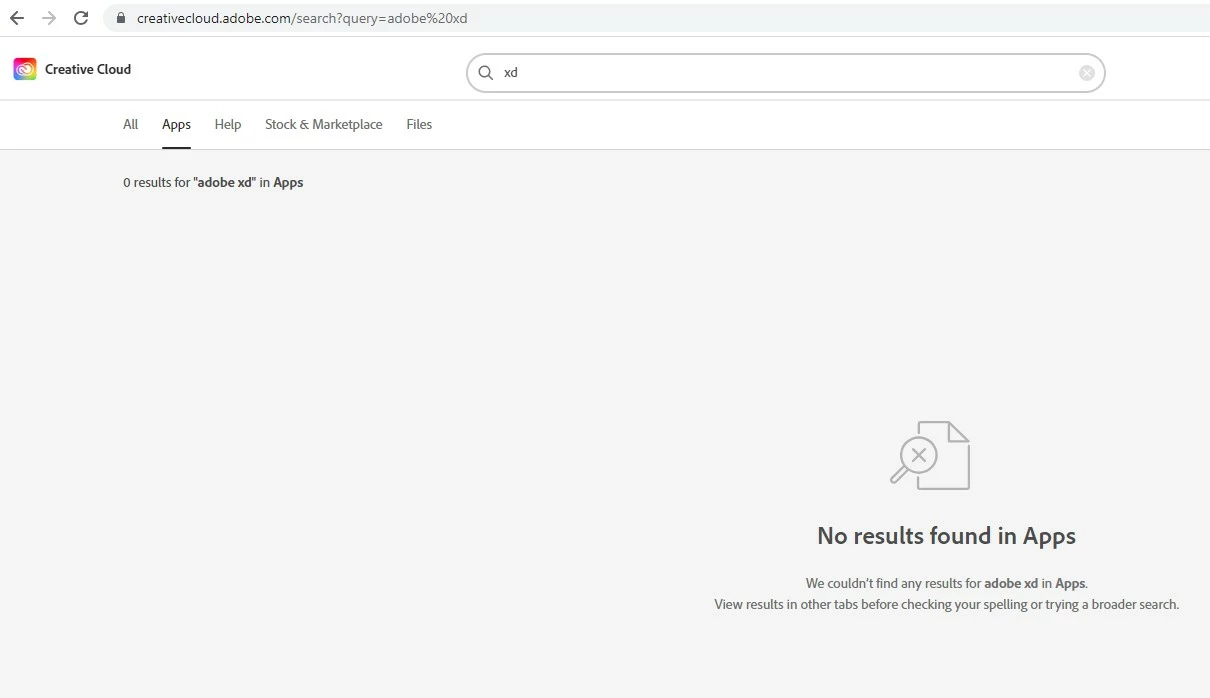Screen dimensions: 1210x698
Task: Clear the search field with X icon
Action: tap(1087, 73)
